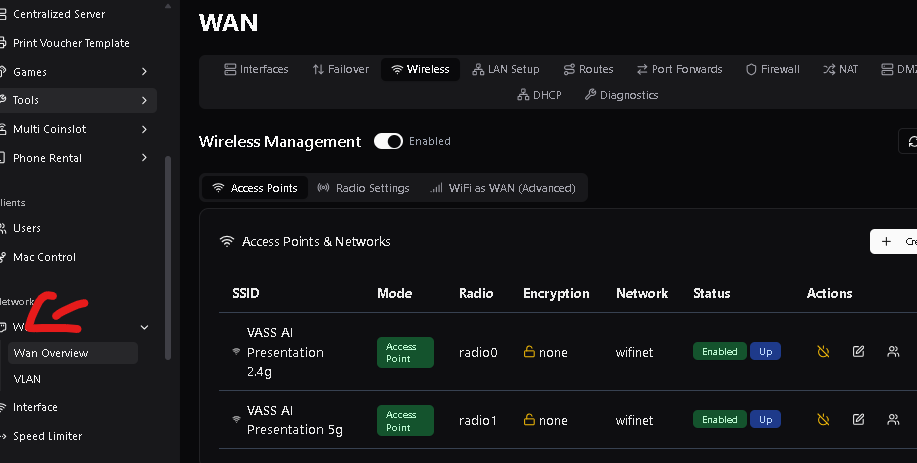The width and height of the screenshot is (917, 463).
Task: Open Print Voucher Template in sidebar
Action: tap(70, 43)
